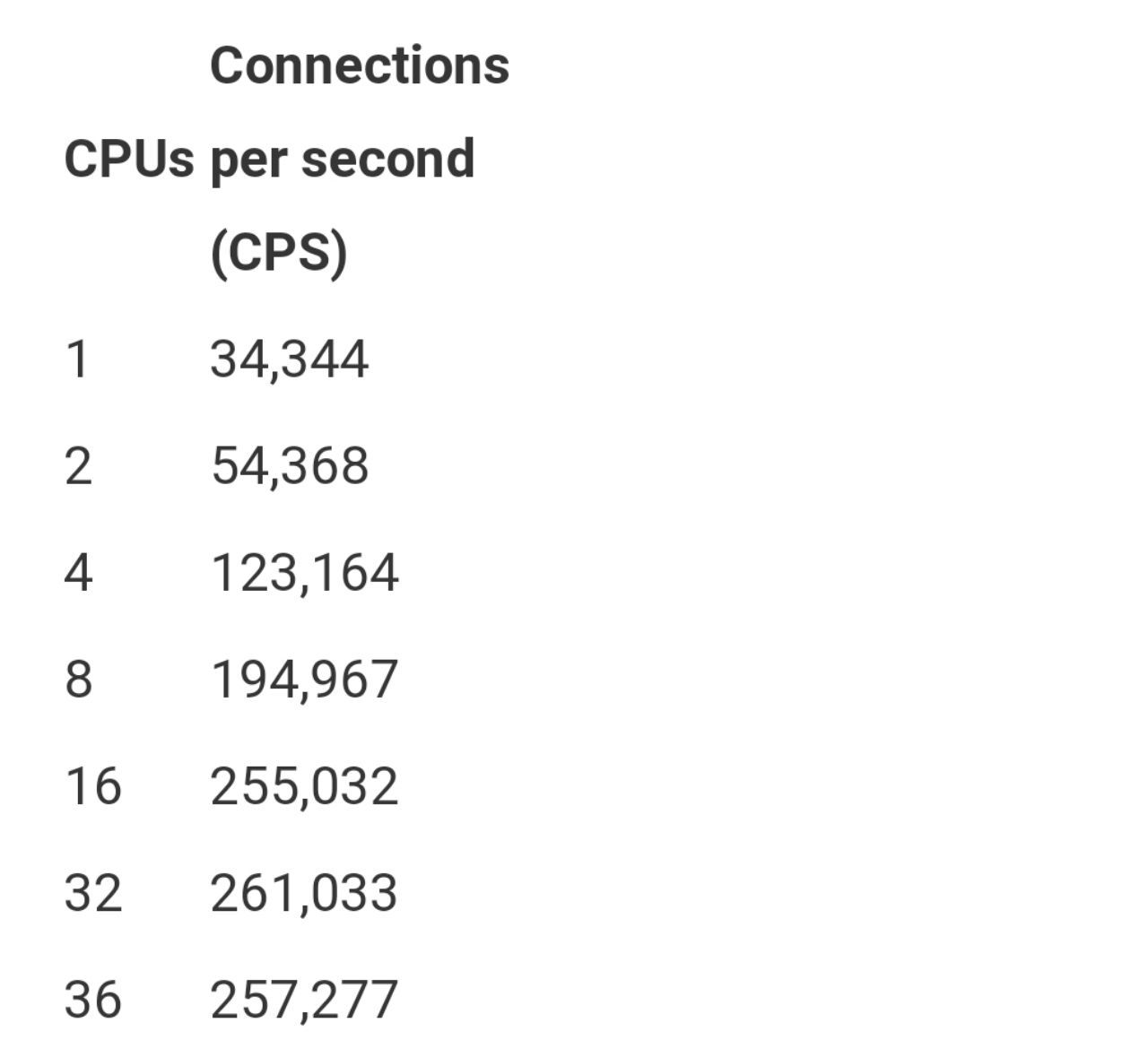Click the Connections per second header
This screenshot has height=1040, width=1148.
(360, 159)
